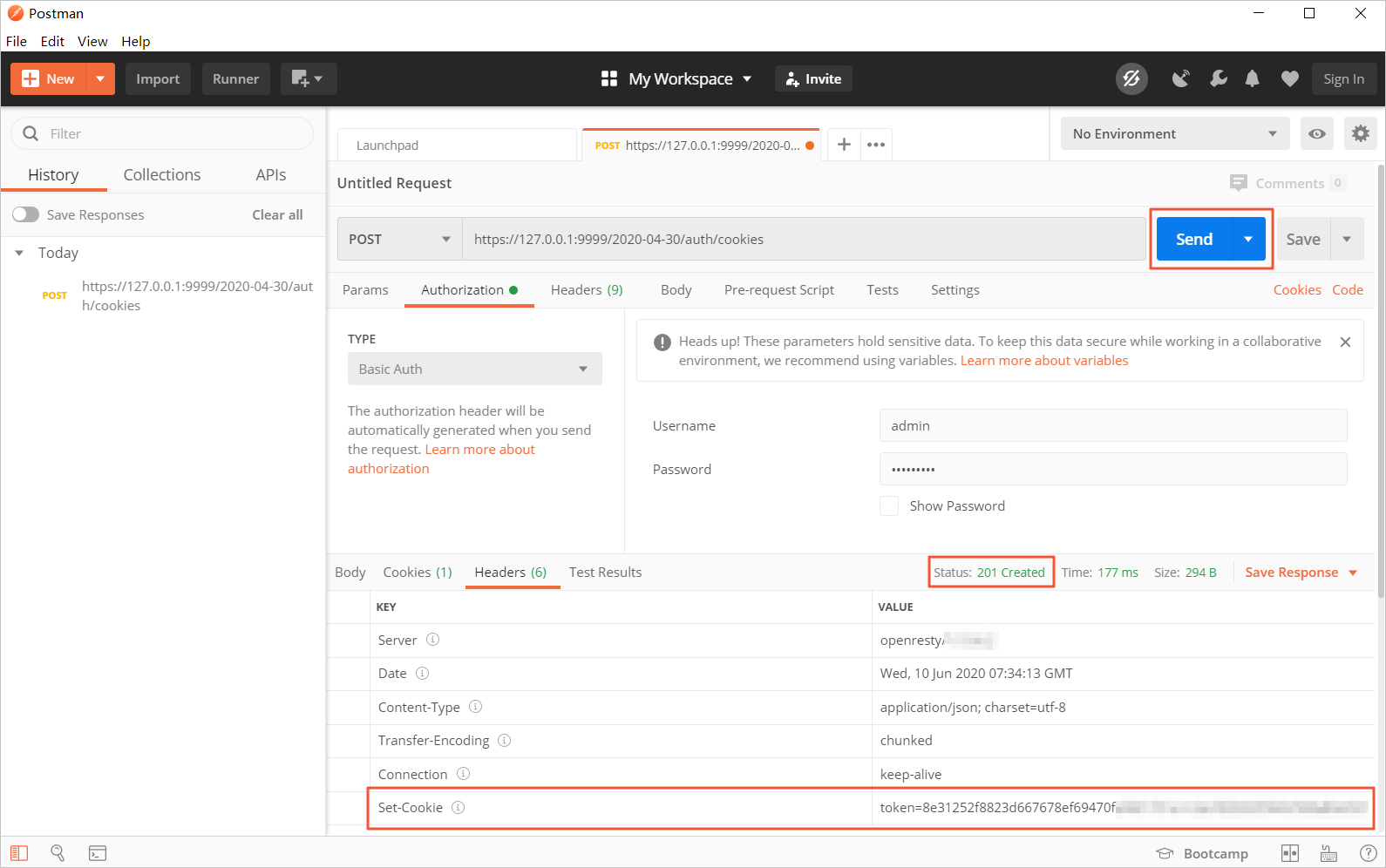Click the Runner button
This screenshot has height=868, width=1386.
pos(236,78)
